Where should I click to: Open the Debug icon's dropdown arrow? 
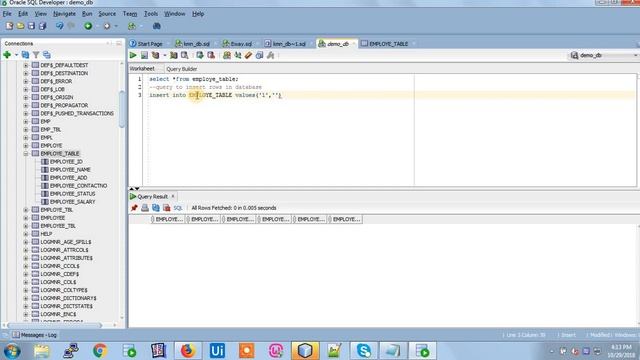116,26
